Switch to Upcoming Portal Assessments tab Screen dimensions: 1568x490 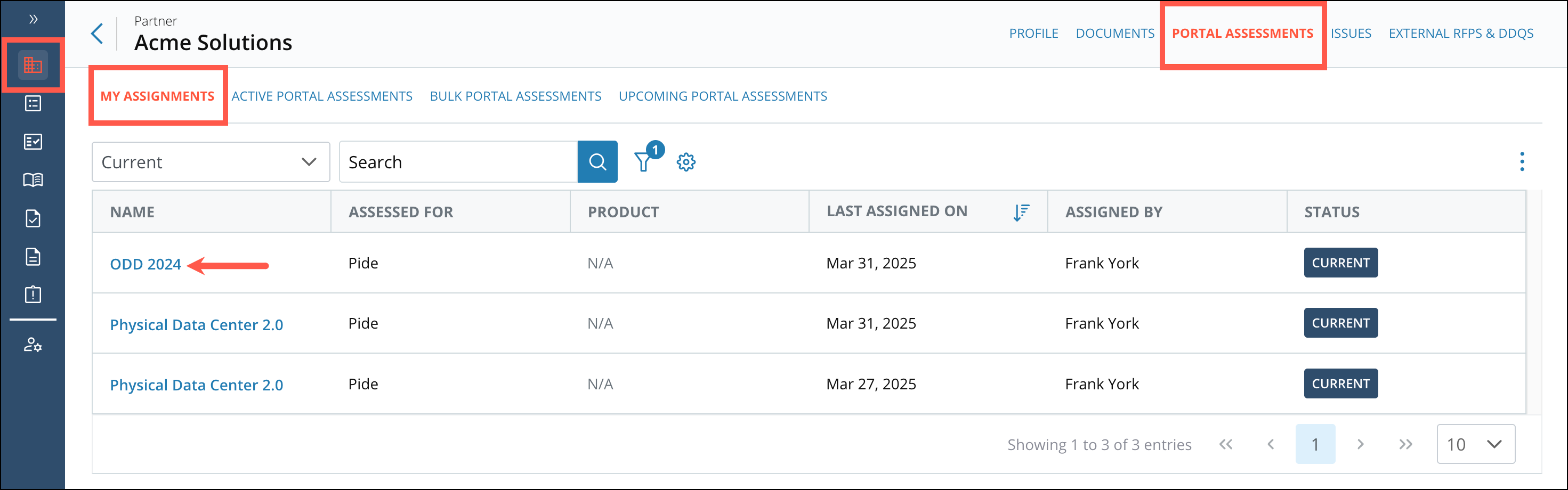point(723,96)
